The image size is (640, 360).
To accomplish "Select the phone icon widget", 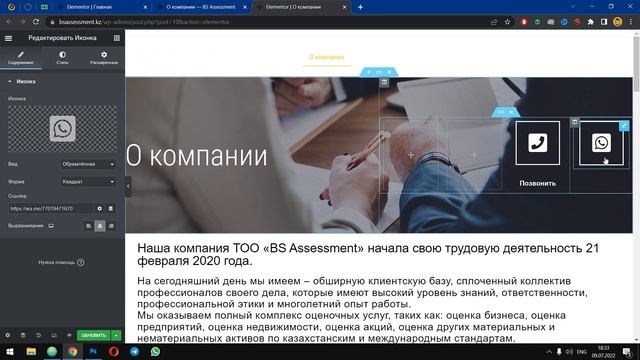I will coord(538,143).
